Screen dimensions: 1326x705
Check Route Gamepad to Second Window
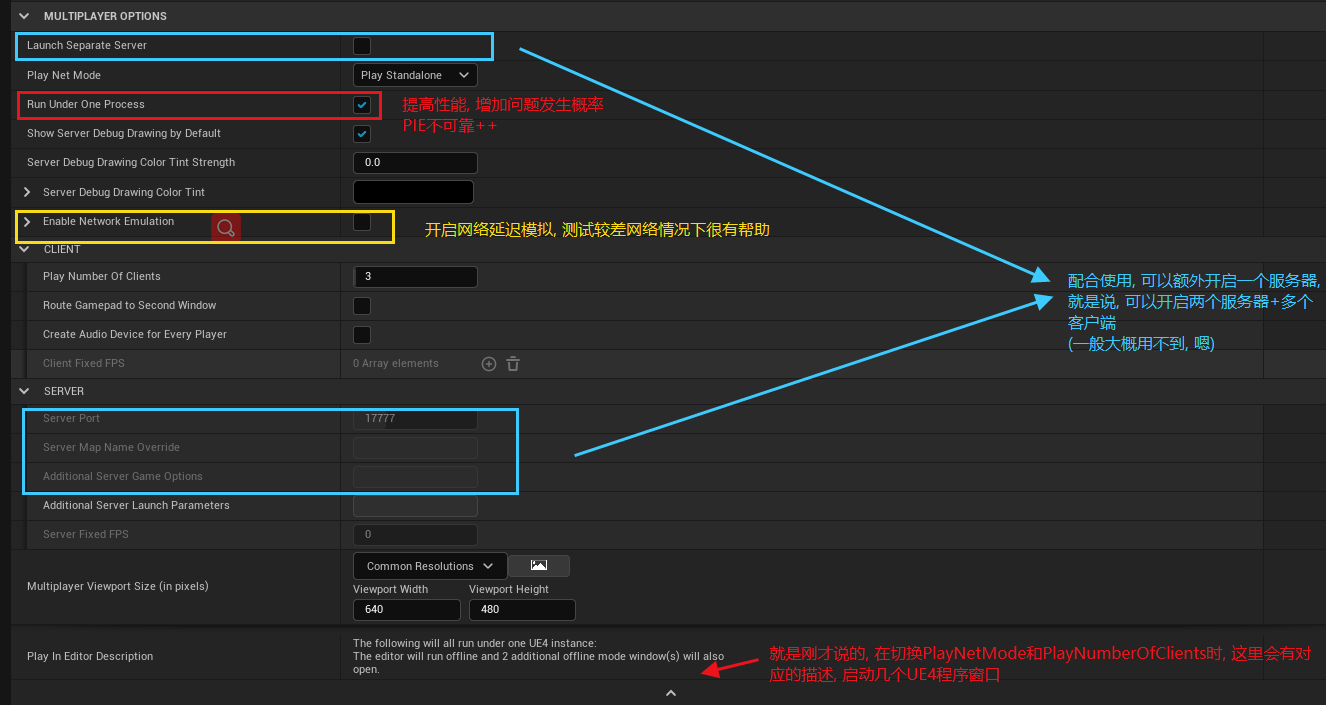(x=361, y=305)
